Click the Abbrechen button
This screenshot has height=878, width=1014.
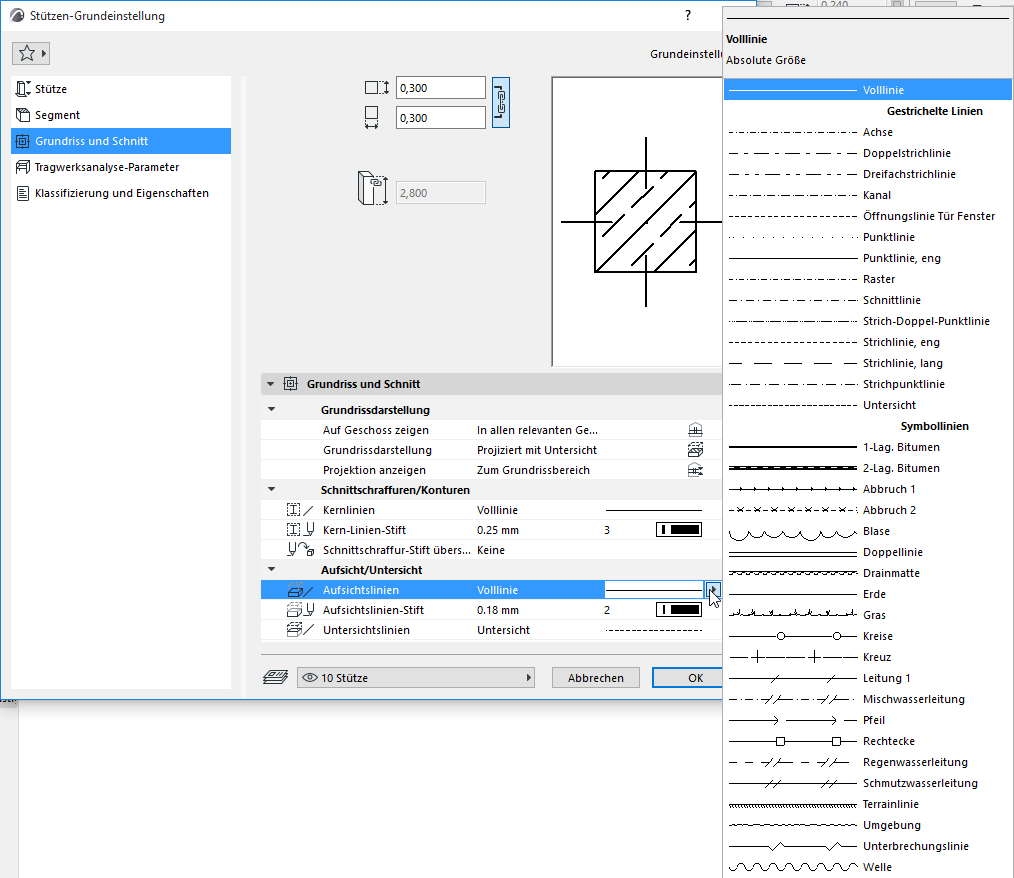(x=596, y=678)
